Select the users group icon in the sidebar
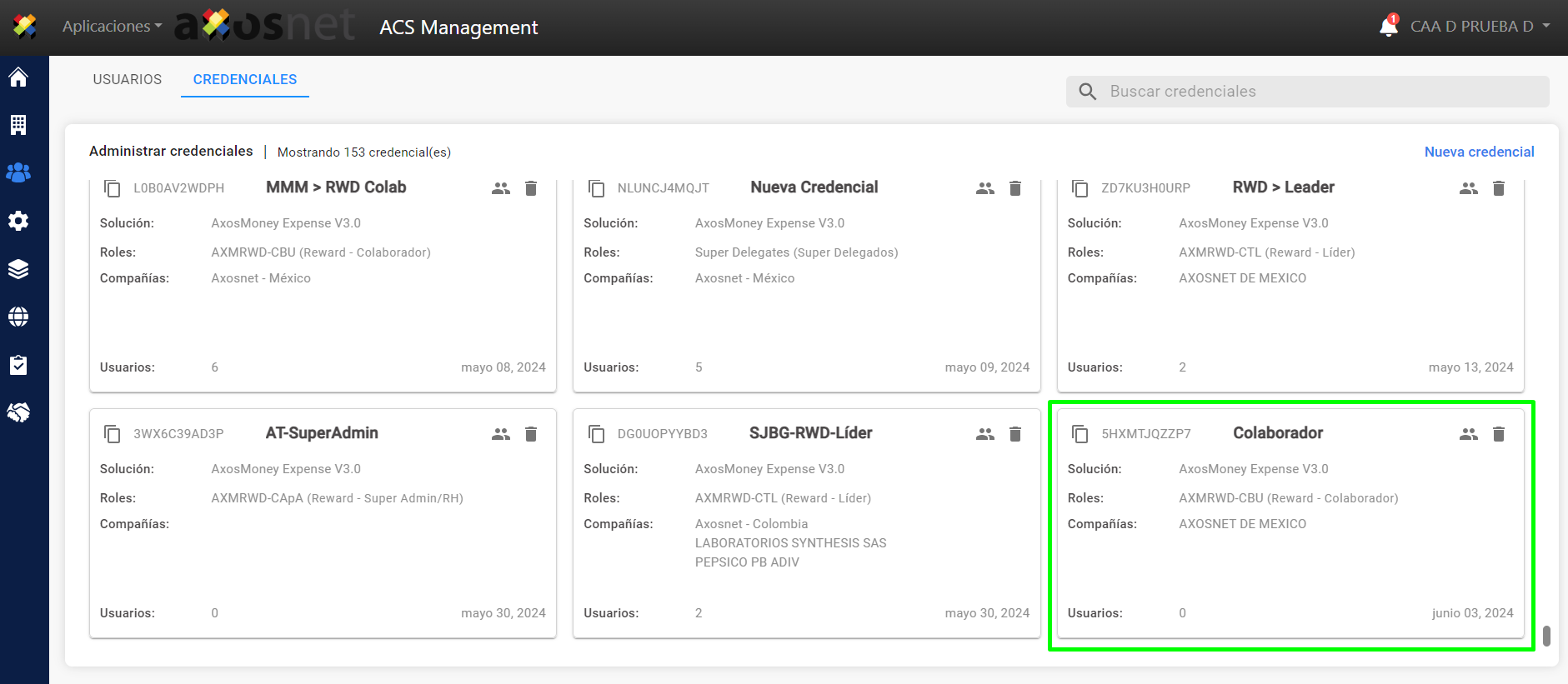Screen dimensions: 1568x684 click(x=18, y=172)
